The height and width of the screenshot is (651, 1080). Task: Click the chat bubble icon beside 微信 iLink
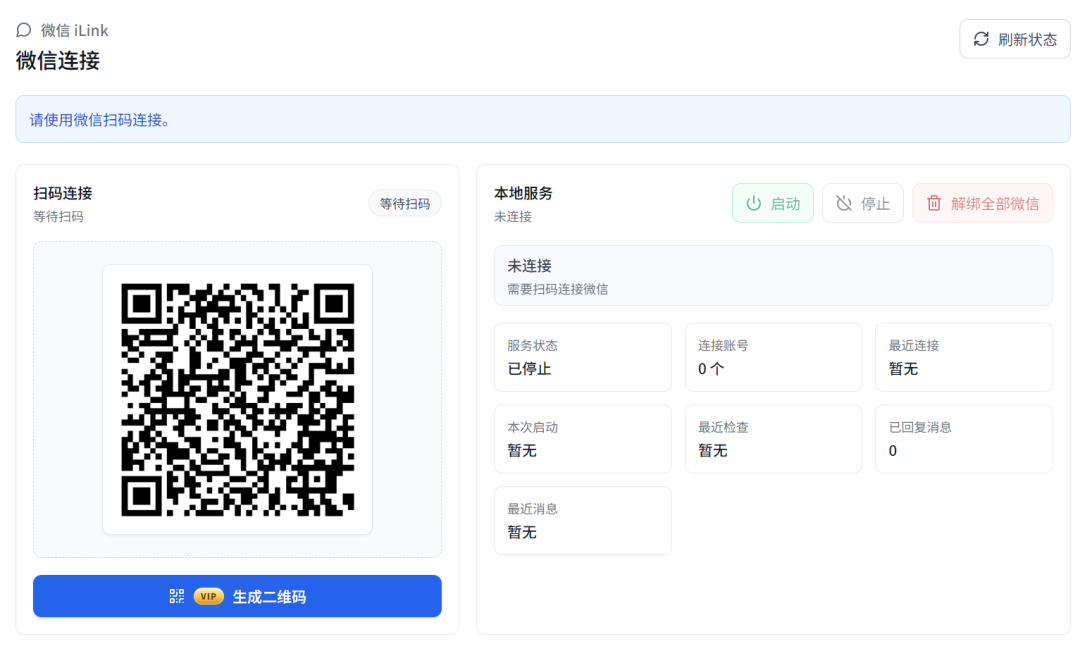(x=23, y=30)
